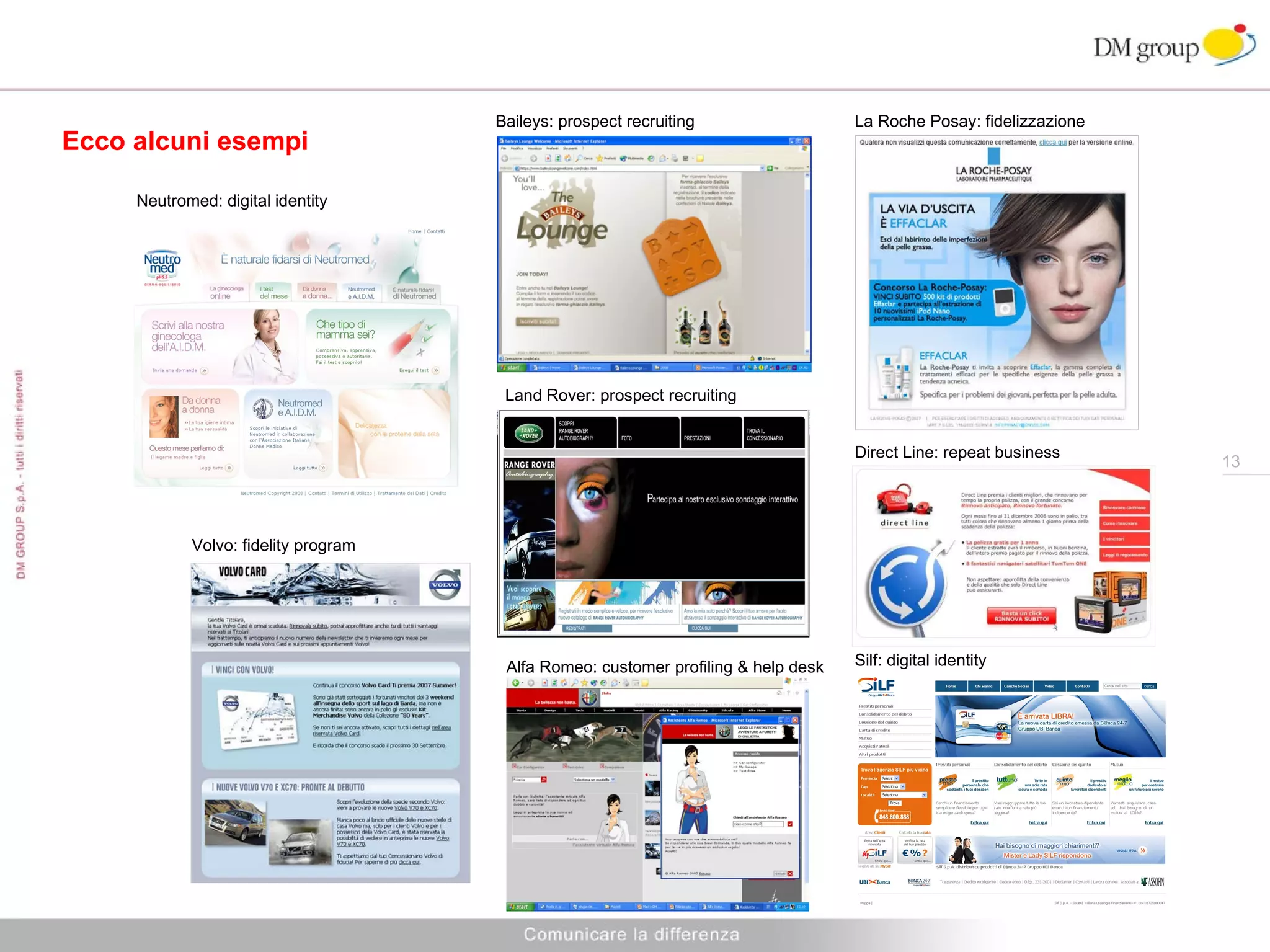The width and height of the screenshot is (1270, 952).
Task: Click the start button in Baileys screenshot taskbar
Action: [513, 367]
